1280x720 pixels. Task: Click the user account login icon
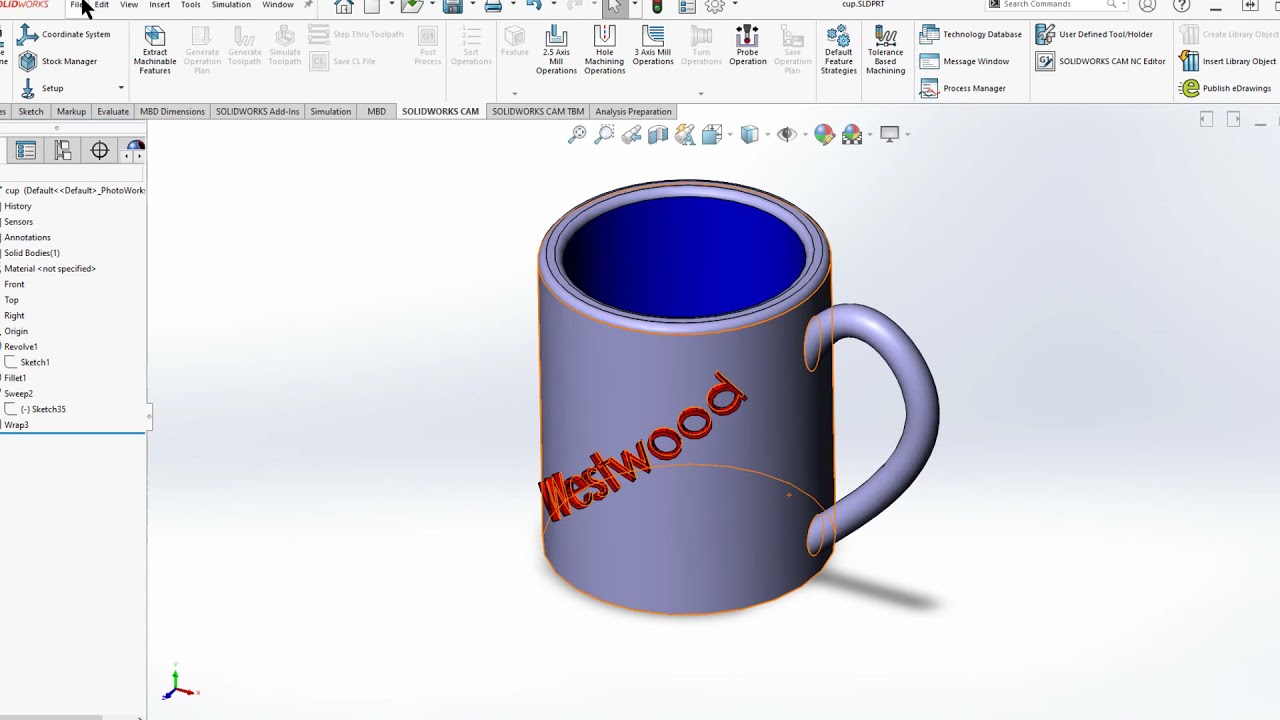click(1148, 6)
